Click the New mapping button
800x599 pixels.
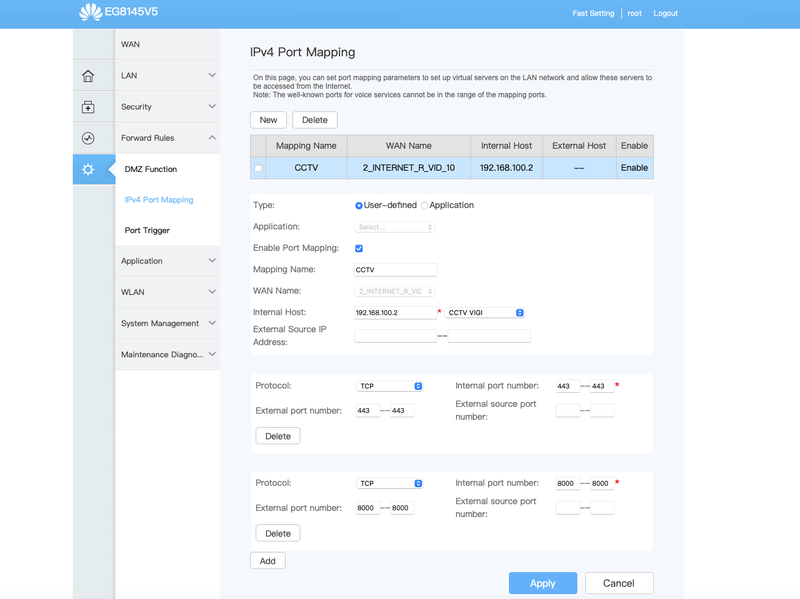[x=268, y=120]
